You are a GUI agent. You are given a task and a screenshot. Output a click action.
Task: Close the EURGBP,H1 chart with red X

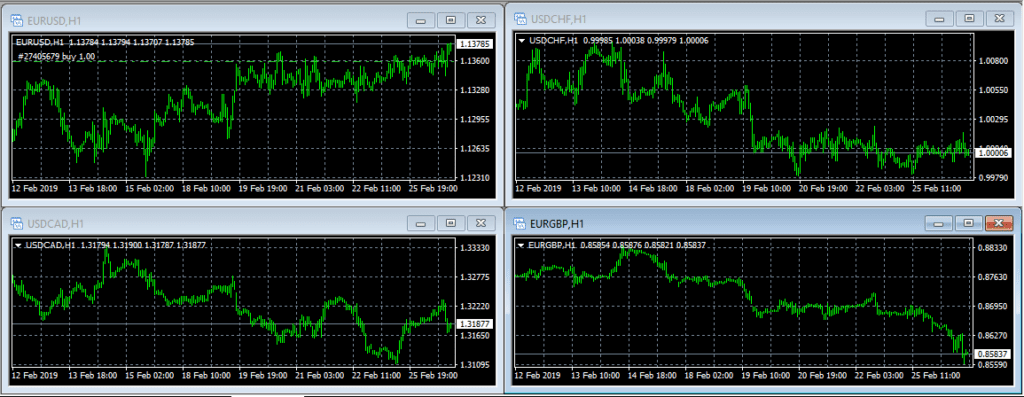coord(999,223)
